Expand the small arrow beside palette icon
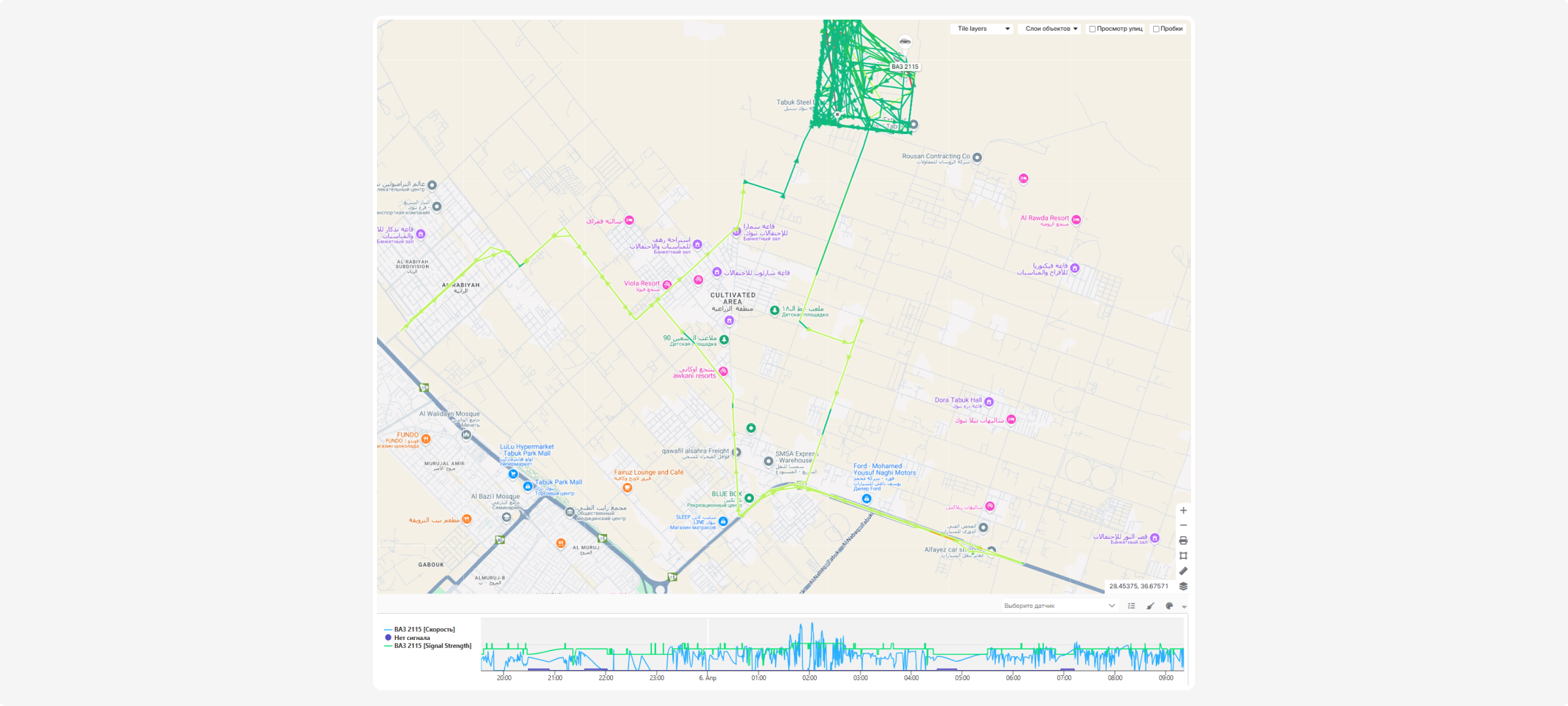This screenshot has width=1568, height=706. (x=1184, y=607)
